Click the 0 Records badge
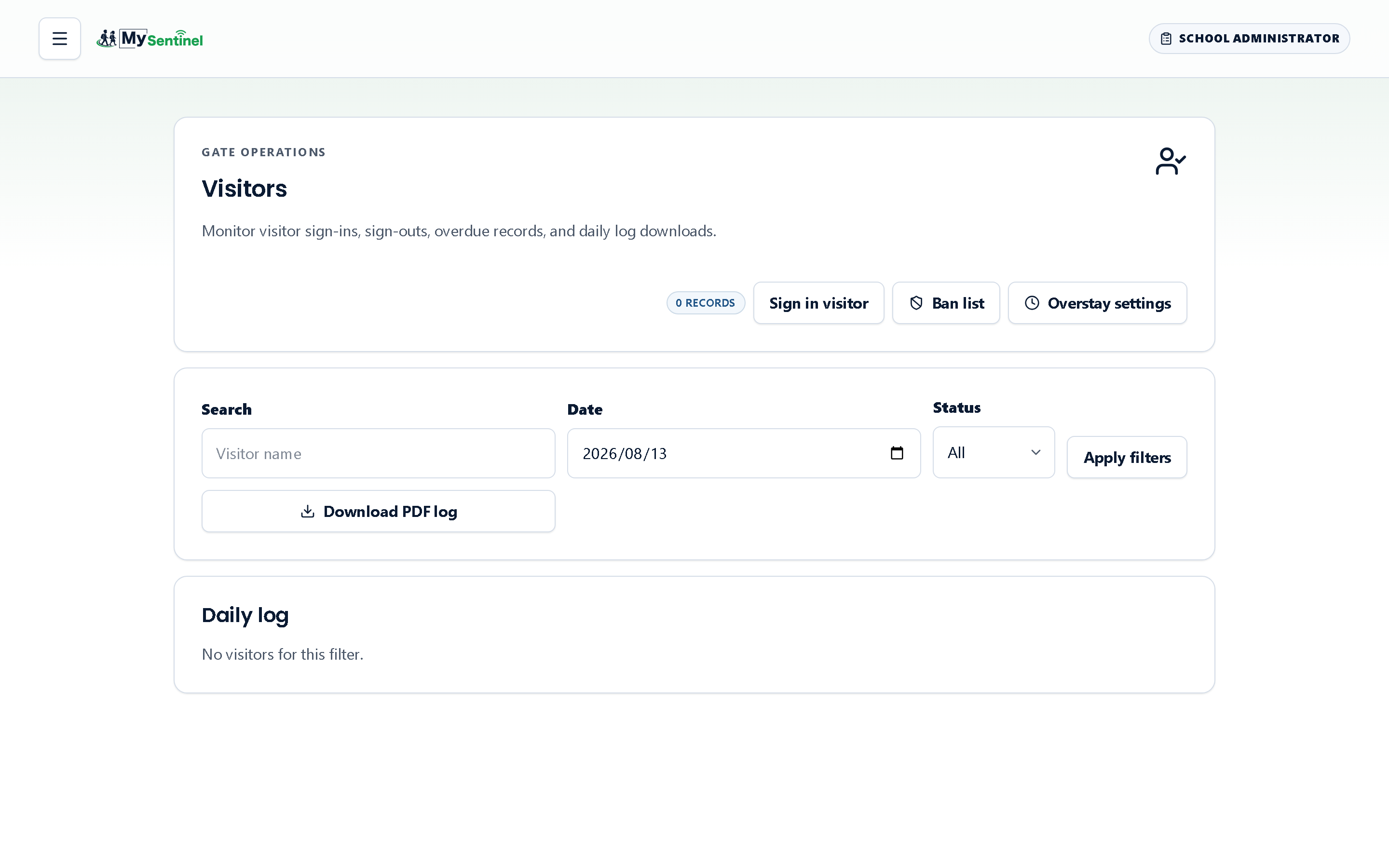 [706, 303]
